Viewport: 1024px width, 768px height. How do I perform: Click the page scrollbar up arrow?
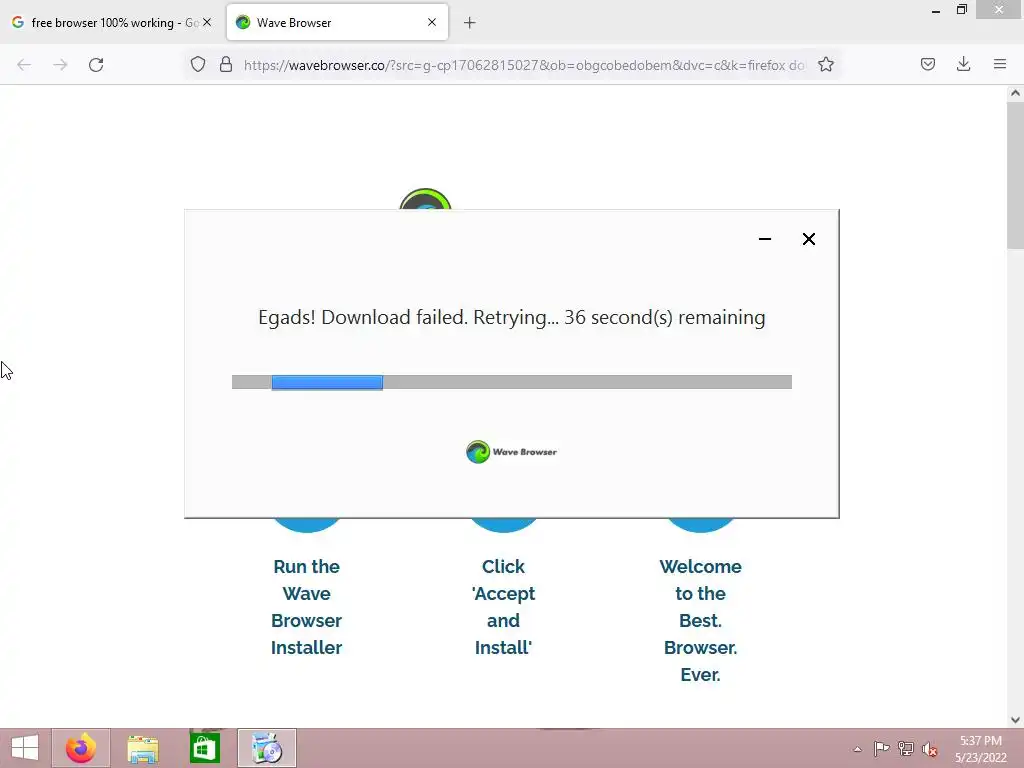[1015, 93]
